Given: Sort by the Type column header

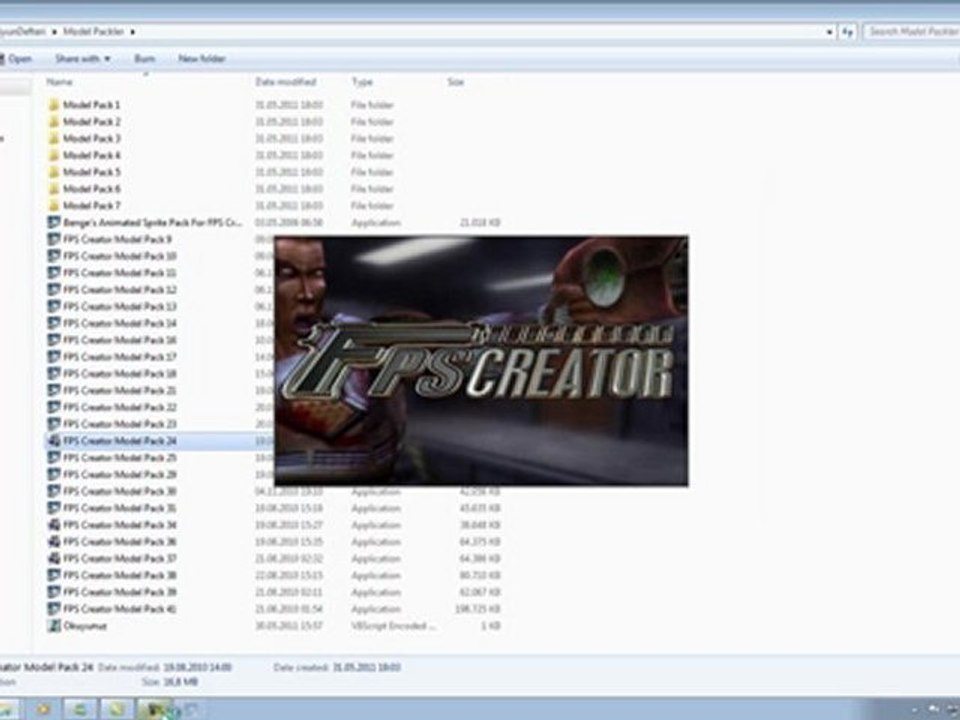Looking at the screenshot, I should (362, 81).
